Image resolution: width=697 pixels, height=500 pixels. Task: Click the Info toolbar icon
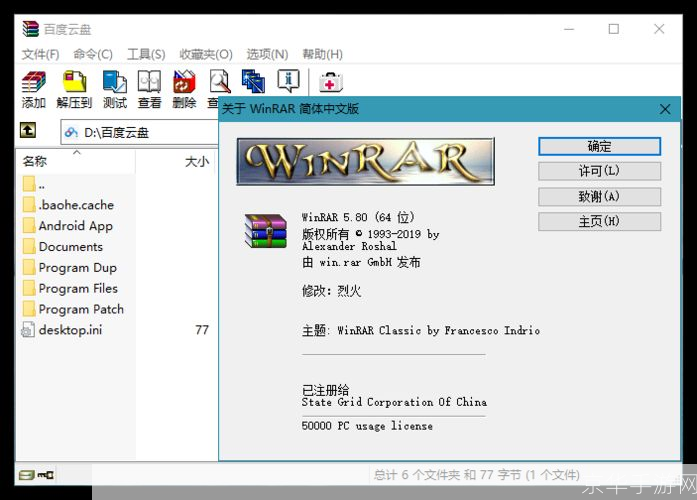coord(288,81)
